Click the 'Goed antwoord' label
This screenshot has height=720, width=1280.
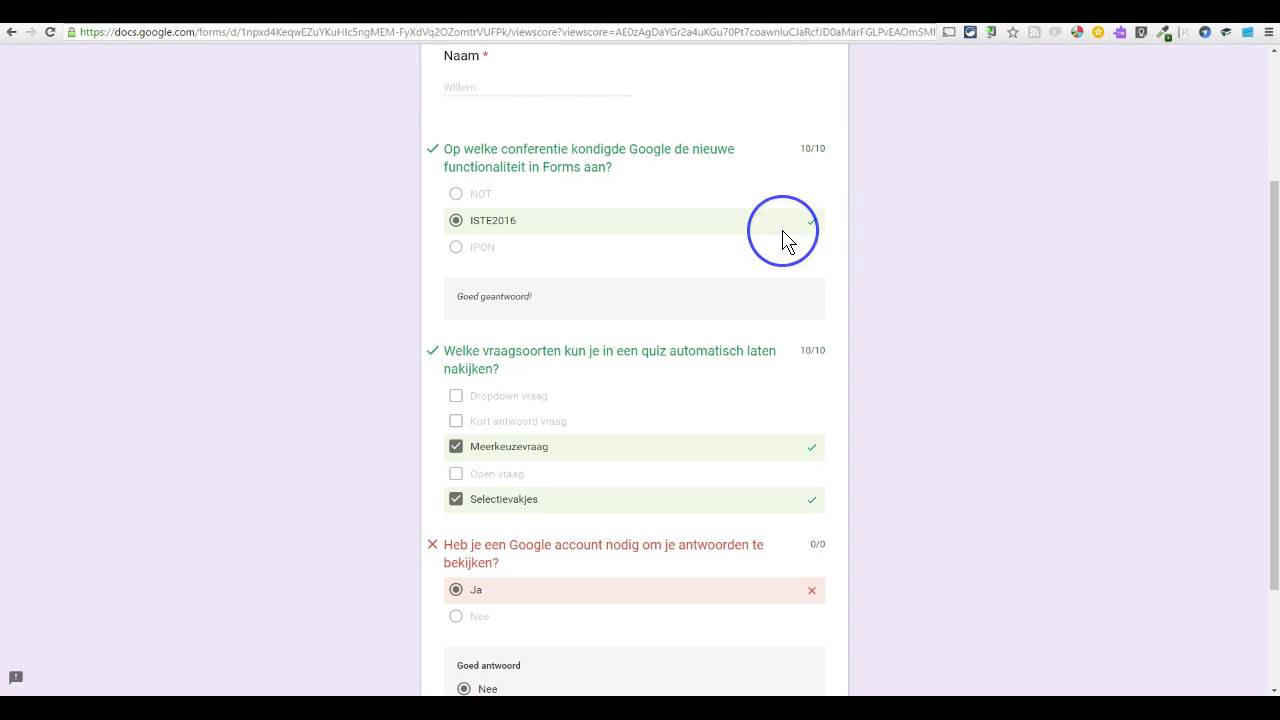click(489, 666)
